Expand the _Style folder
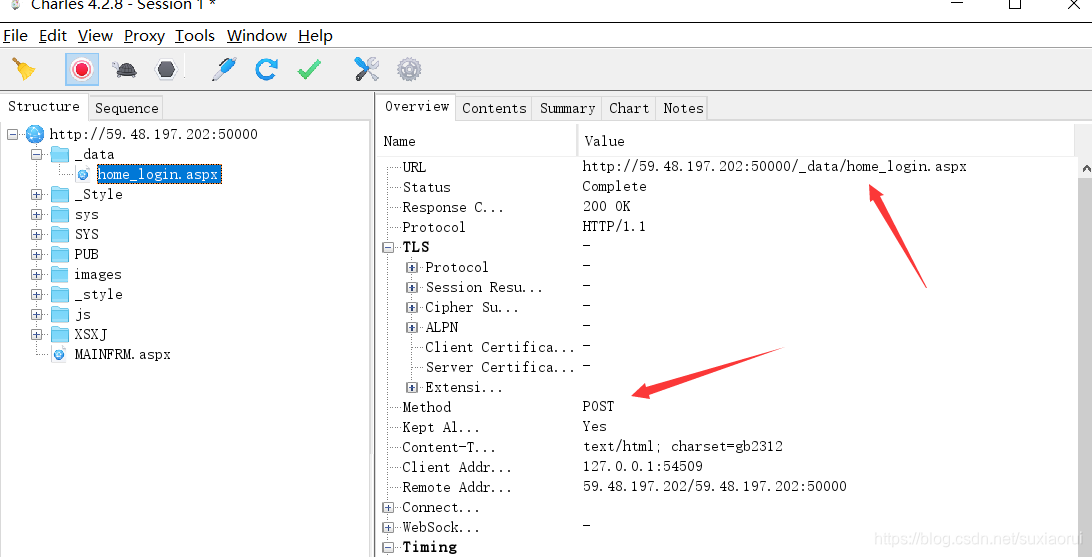1092x557 pixels. (x=36, y=194)
